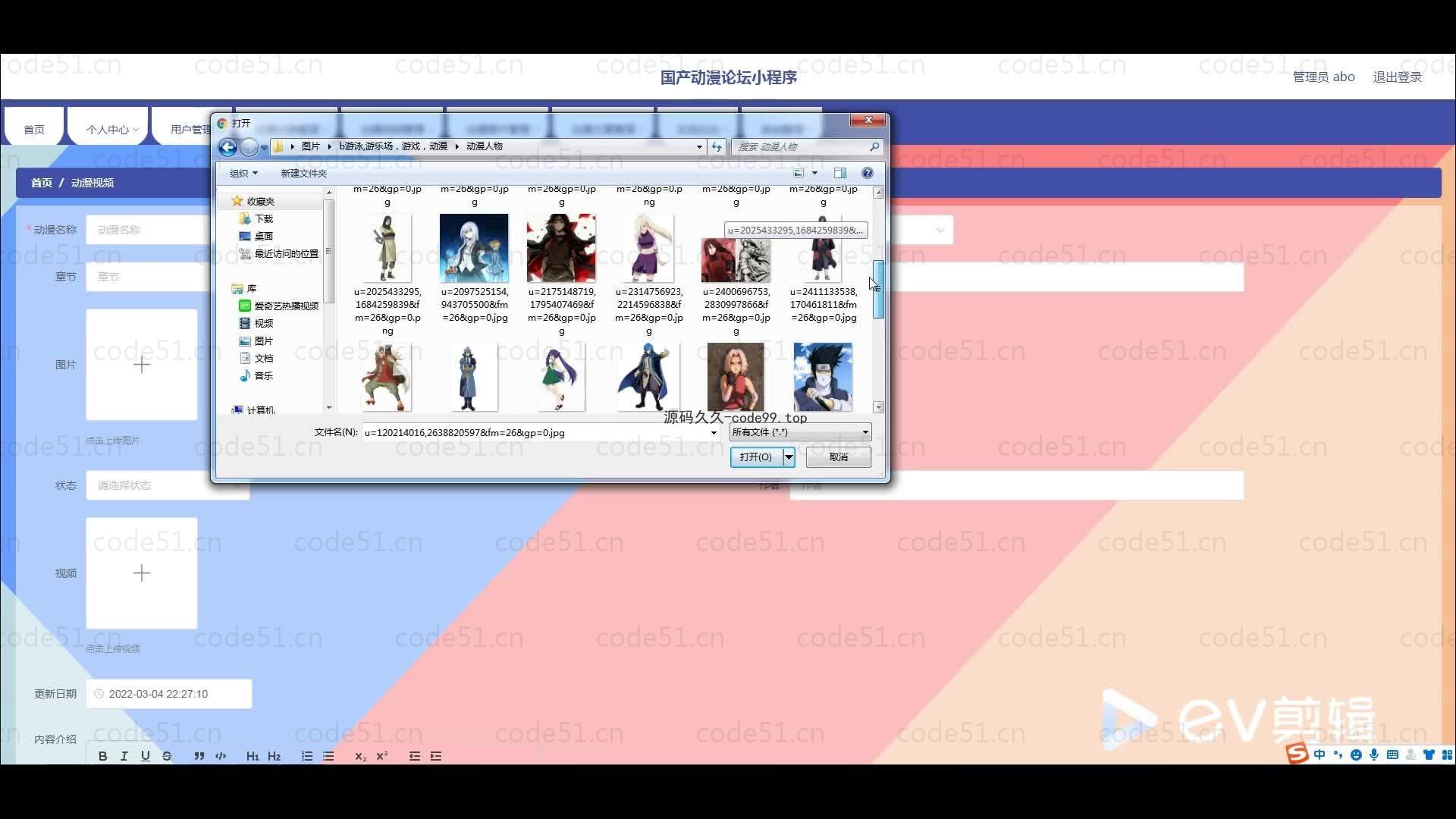The width and height of the screenshot is (1456, 819).
Task: Open the 所有文件 file type dropdown
Action: pyautogui.click(x=800, y=432)
